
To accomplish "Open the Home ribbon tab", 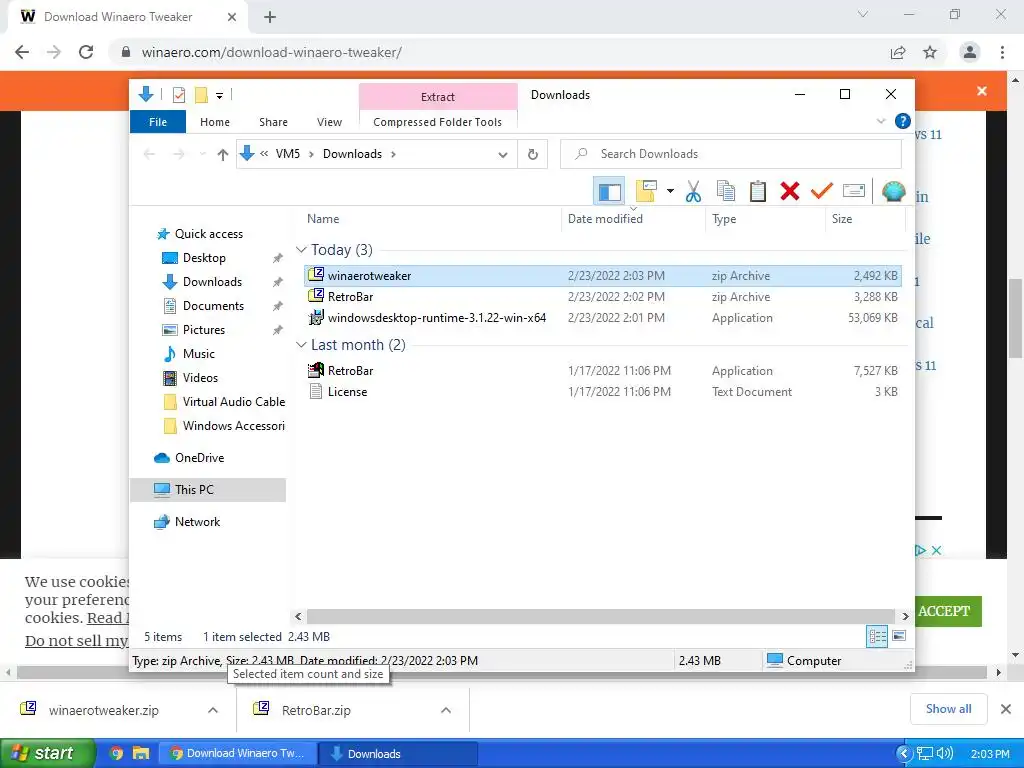I will click(x=215, y=122).
